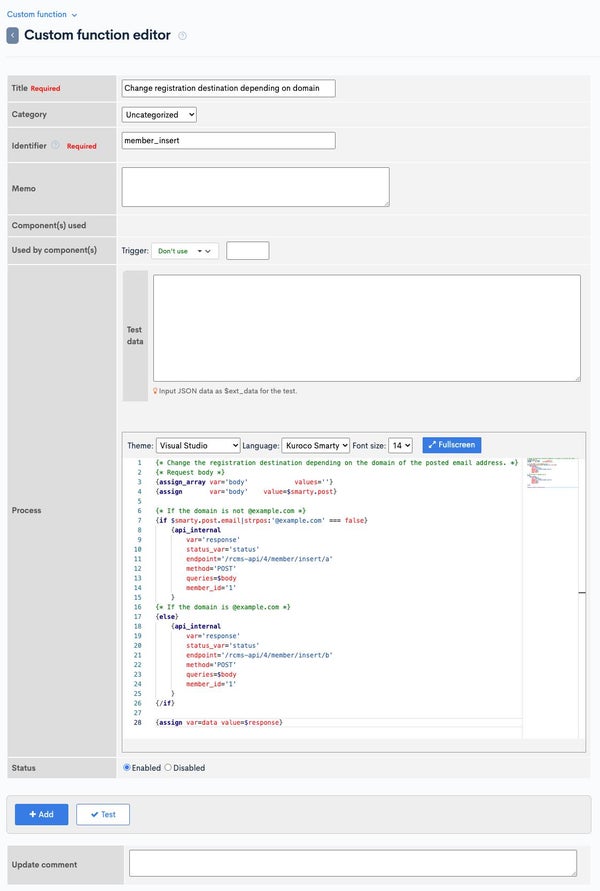
Task: Click the help icon beside the Identifier label
Action: (x=55, y=145)
